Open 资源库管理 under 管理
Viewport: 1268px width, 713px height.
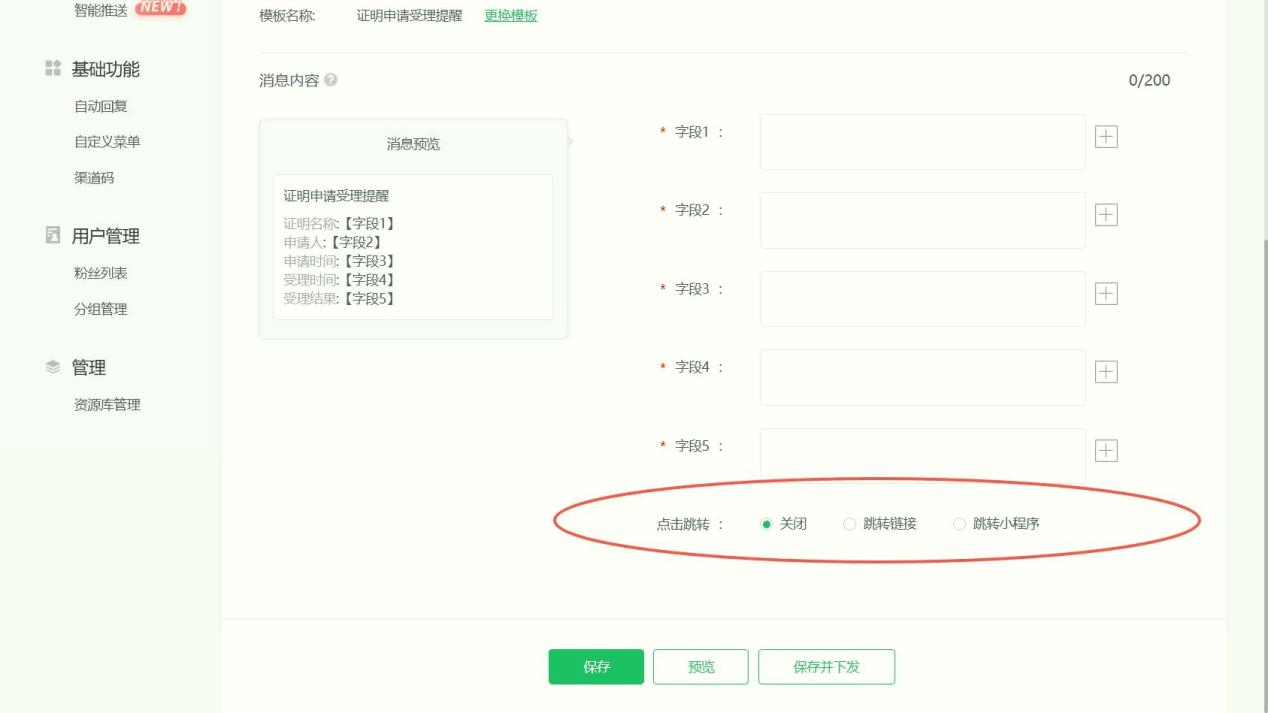(x=107, y=405)
